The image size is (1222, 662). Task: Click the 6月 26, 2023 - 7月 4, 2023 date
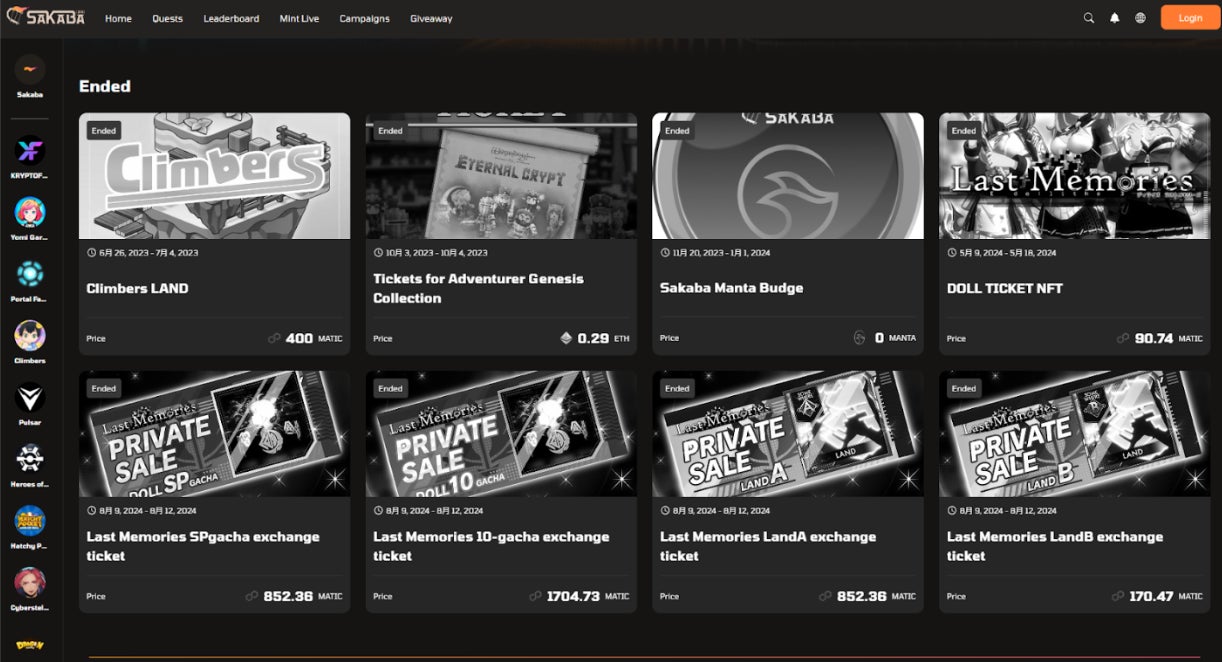coord(150,253)
